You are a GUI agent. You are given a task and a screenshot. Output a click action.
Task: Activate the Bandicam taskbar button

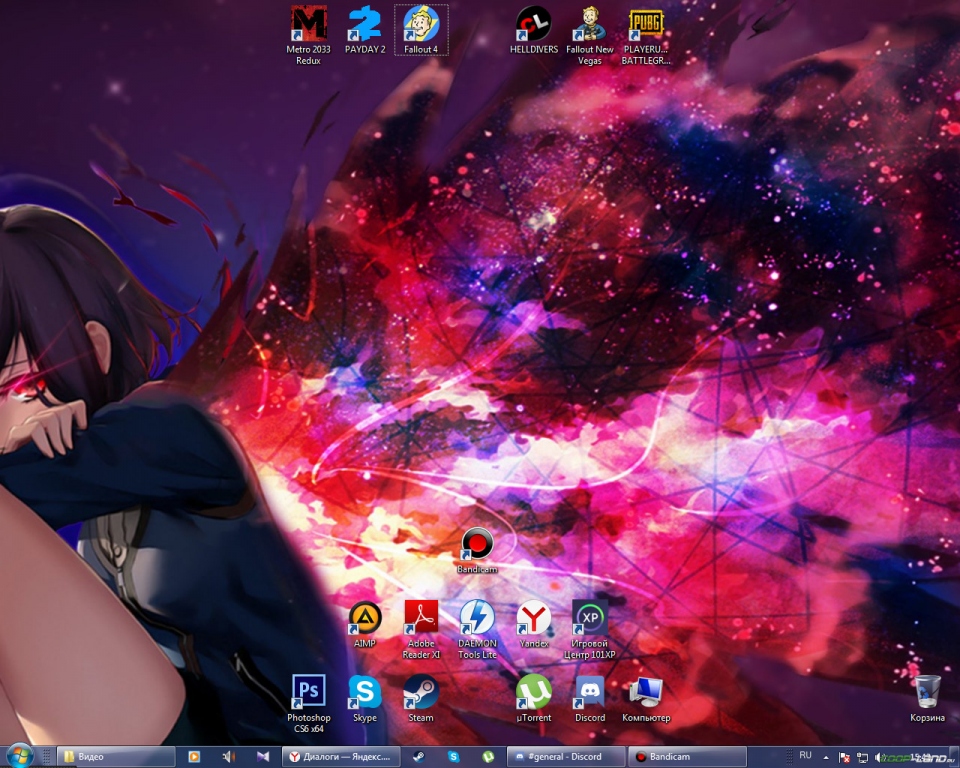tap(688, 757)
